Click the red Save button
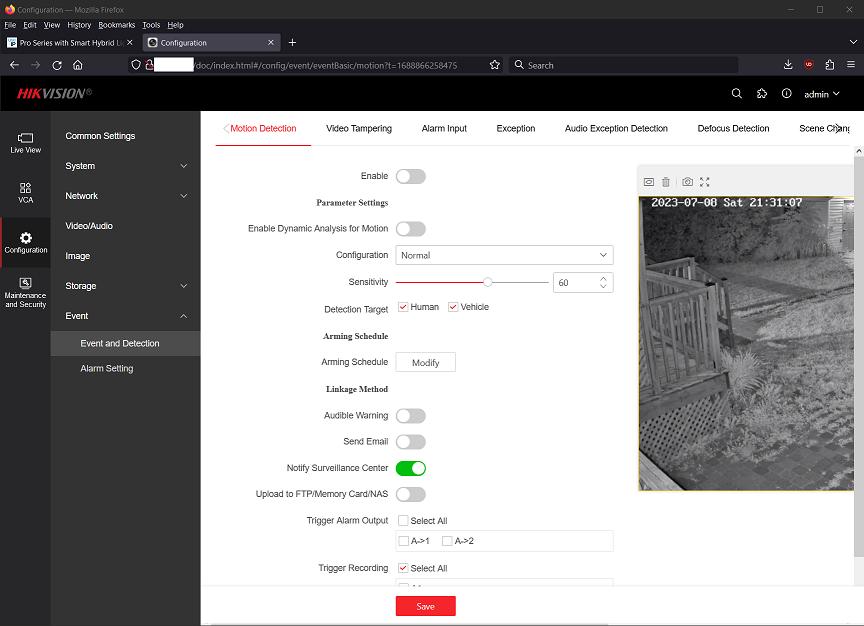The height and width of the screenshot is (626, 864). point(425,606)
